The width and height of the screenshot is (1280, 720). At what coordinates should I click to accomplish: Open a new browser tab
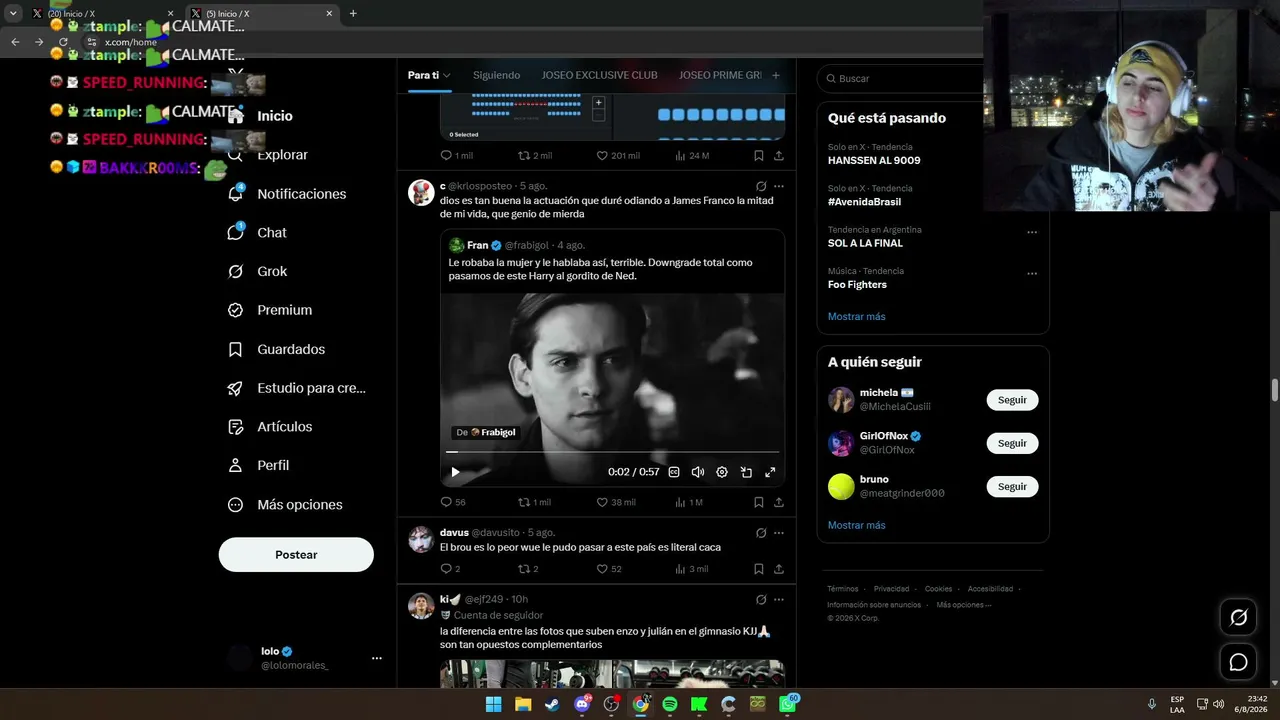[353, 13]
